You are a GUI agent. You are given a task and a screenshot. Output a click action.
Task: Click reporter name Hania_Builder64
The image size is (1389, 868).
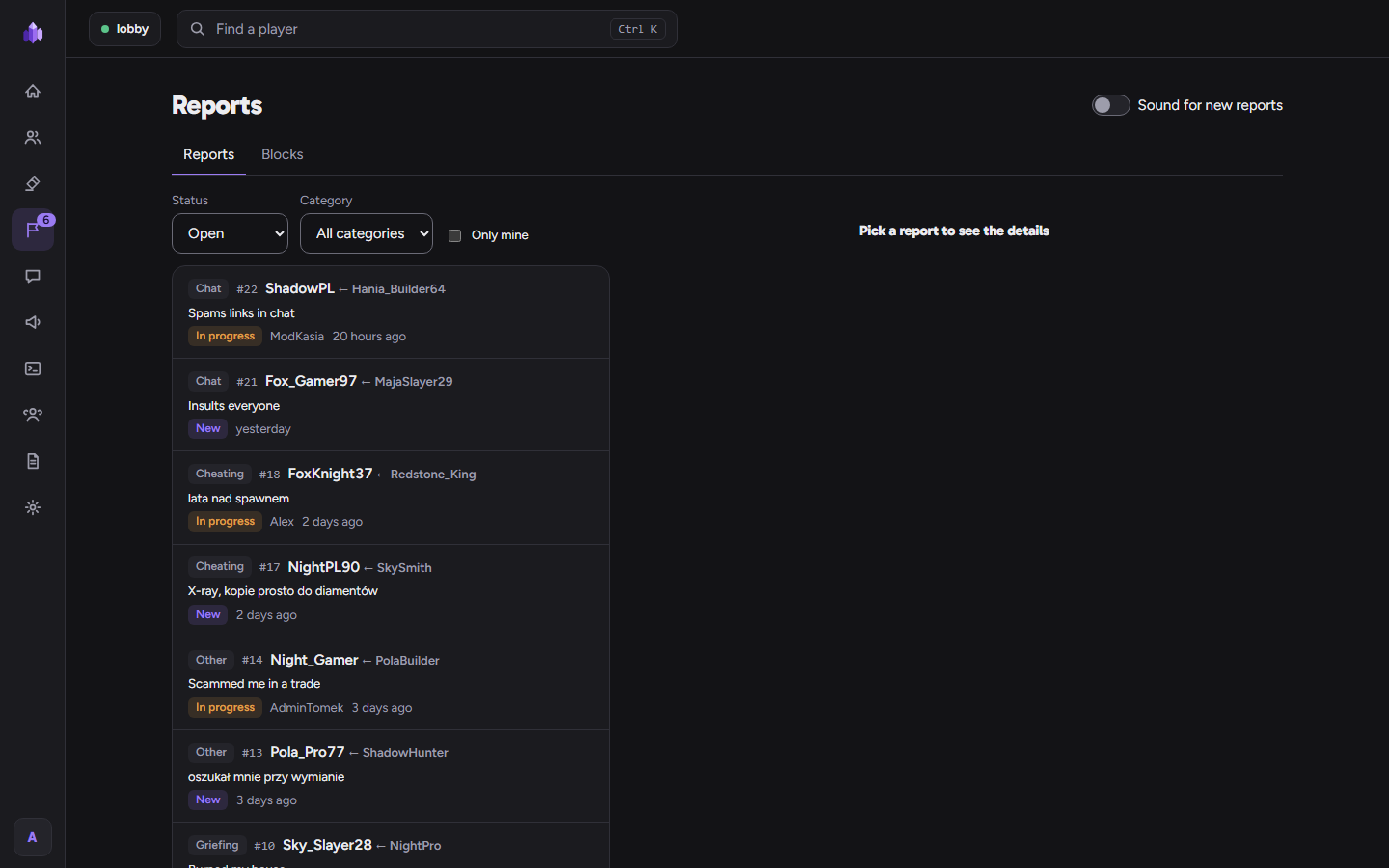click(x=398, y=289)
